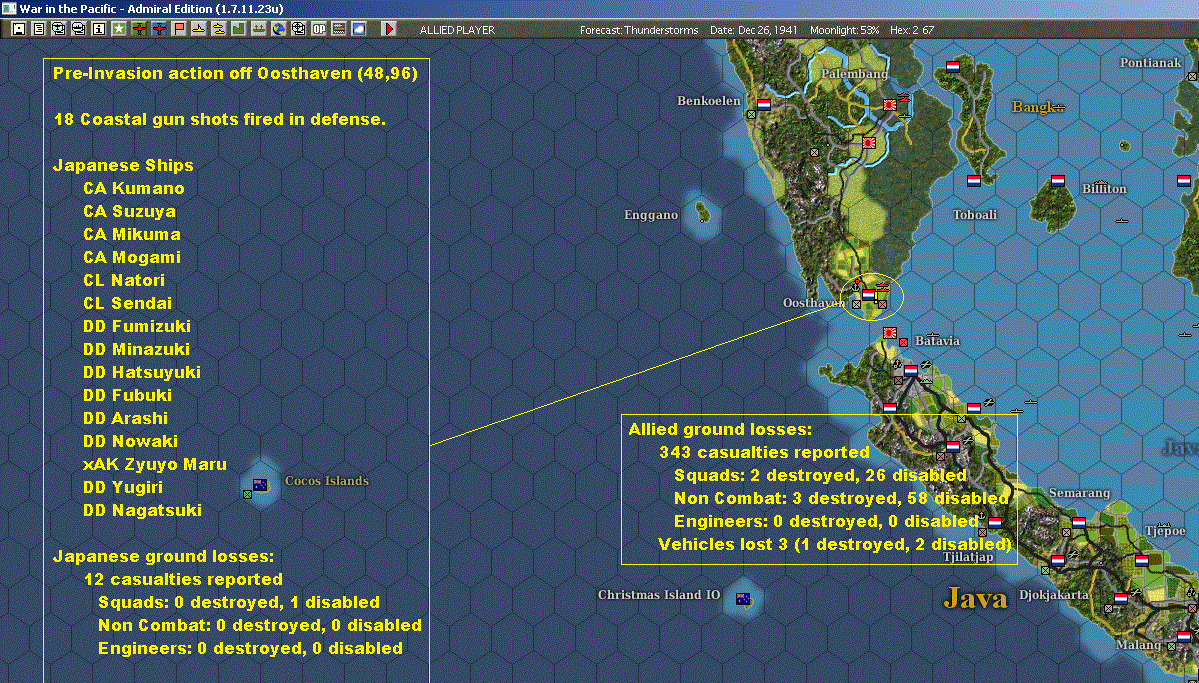Click the Forecast: Thunderstorms status text
This screenshot has width=1199, height=683.
click(x=639, y=30)
